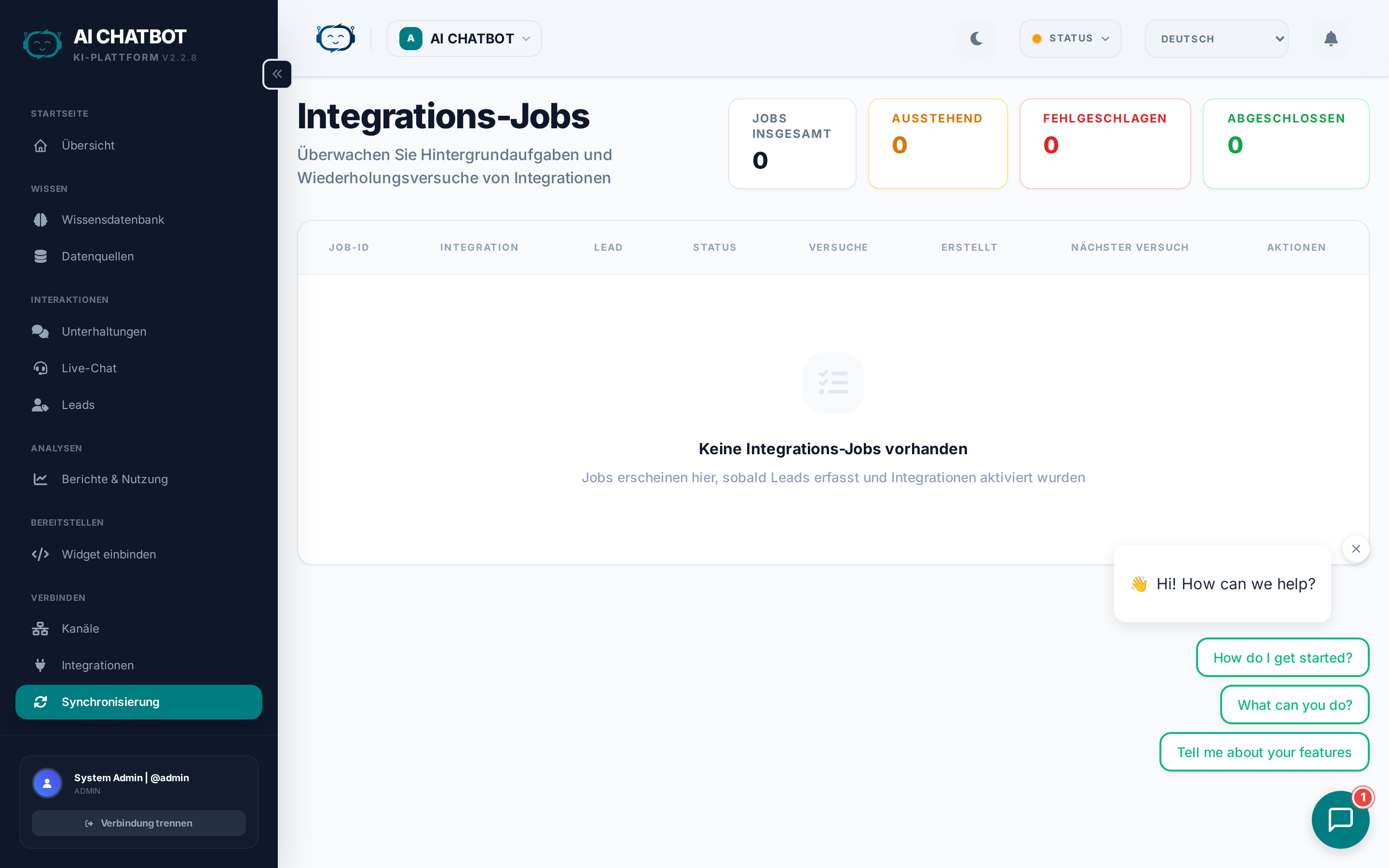Click the Datenquellen database icon
This screenshot has width=1389, height=868.
[40, 257]
